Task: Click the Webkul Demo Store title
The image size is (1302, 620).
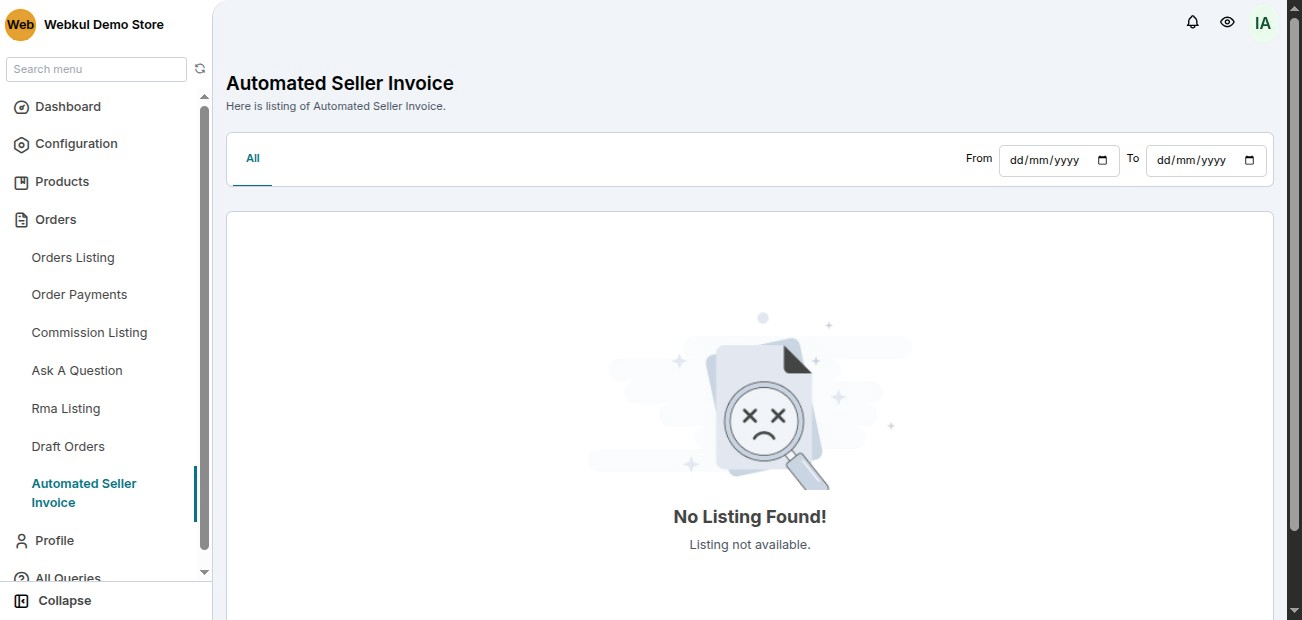Action: [104, 25]
